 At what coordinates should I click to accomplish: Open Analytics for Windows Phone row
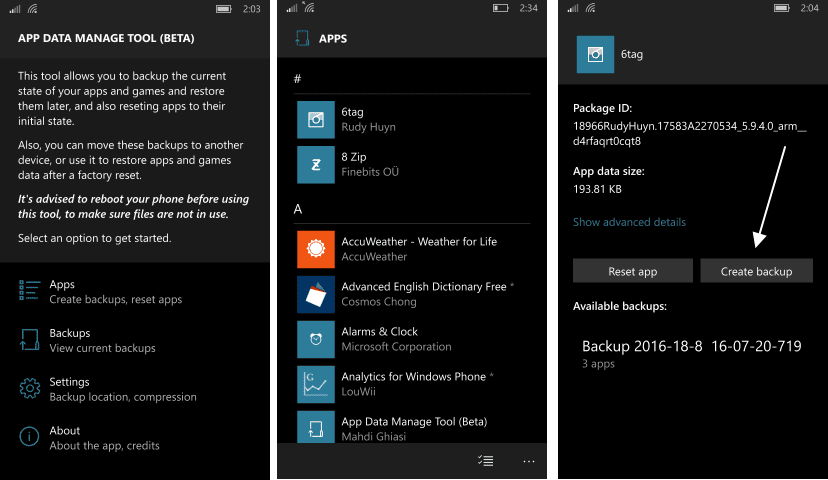(413, 384)
